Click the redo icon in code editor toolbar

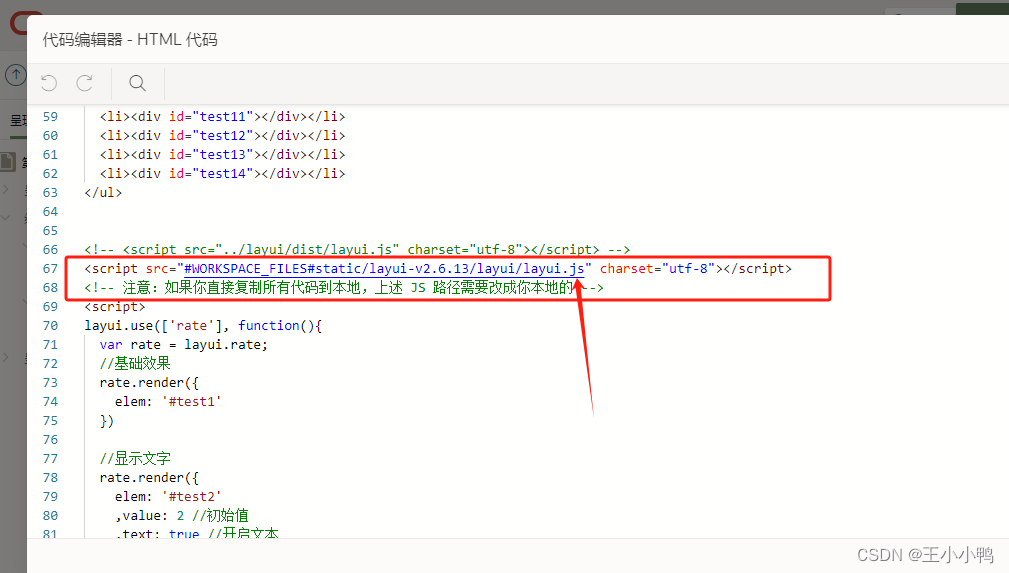click(85, 83)
